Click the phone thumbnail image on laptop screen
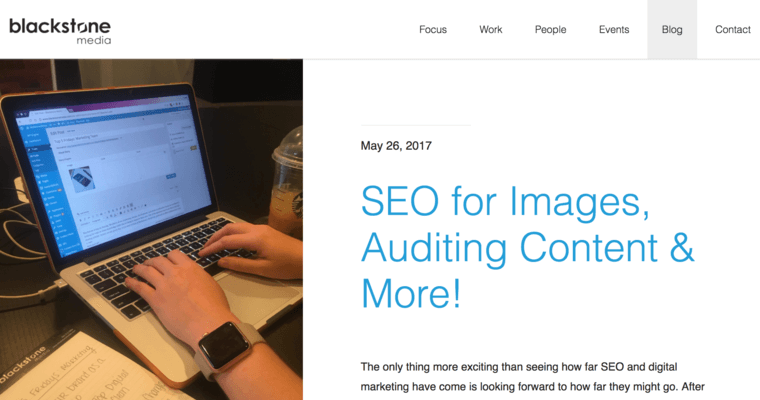760x400 pixels. click(x=81, y=178)
